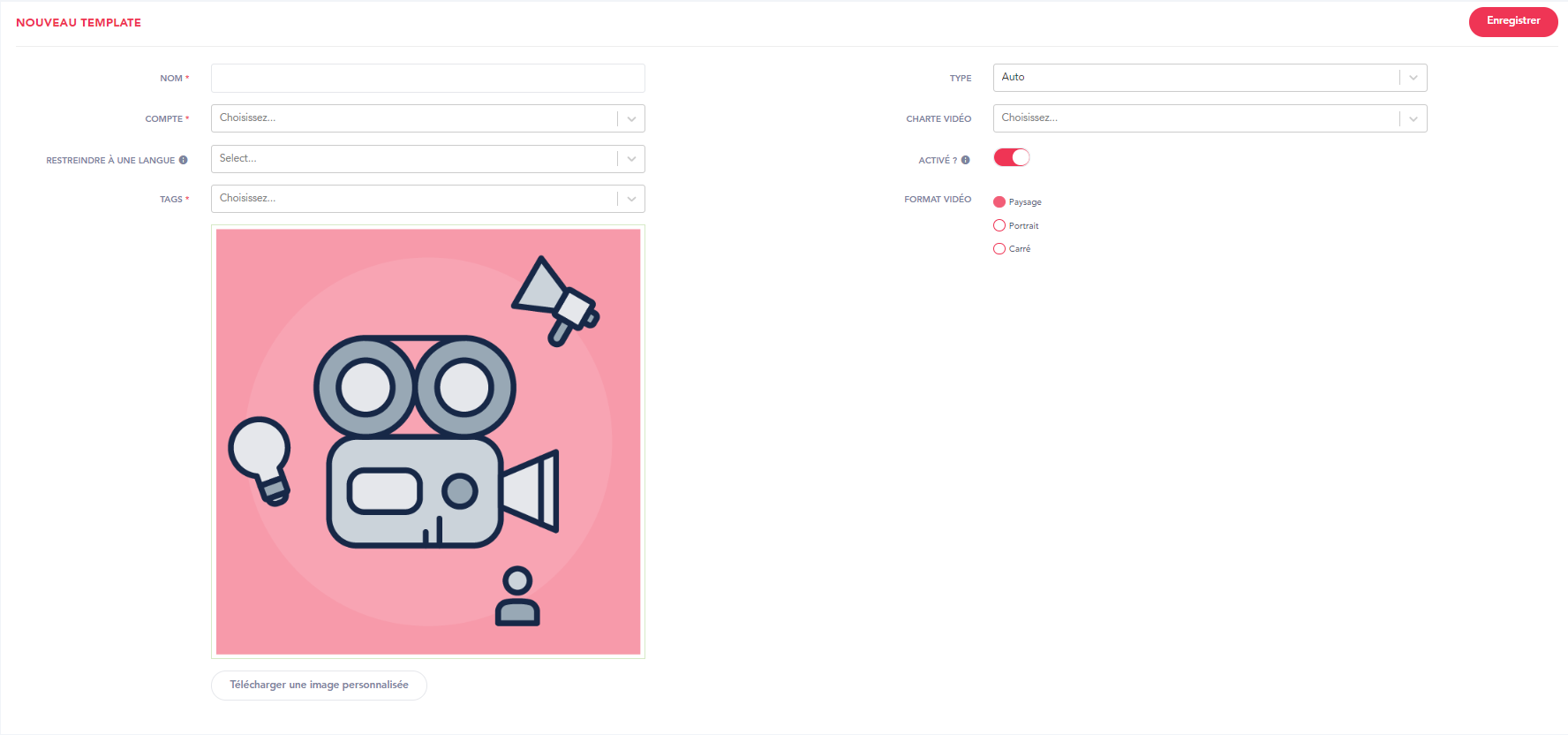Open the Restreindre à une langue select
This screenshot has height=735, width=1568.
pos(428,159)
